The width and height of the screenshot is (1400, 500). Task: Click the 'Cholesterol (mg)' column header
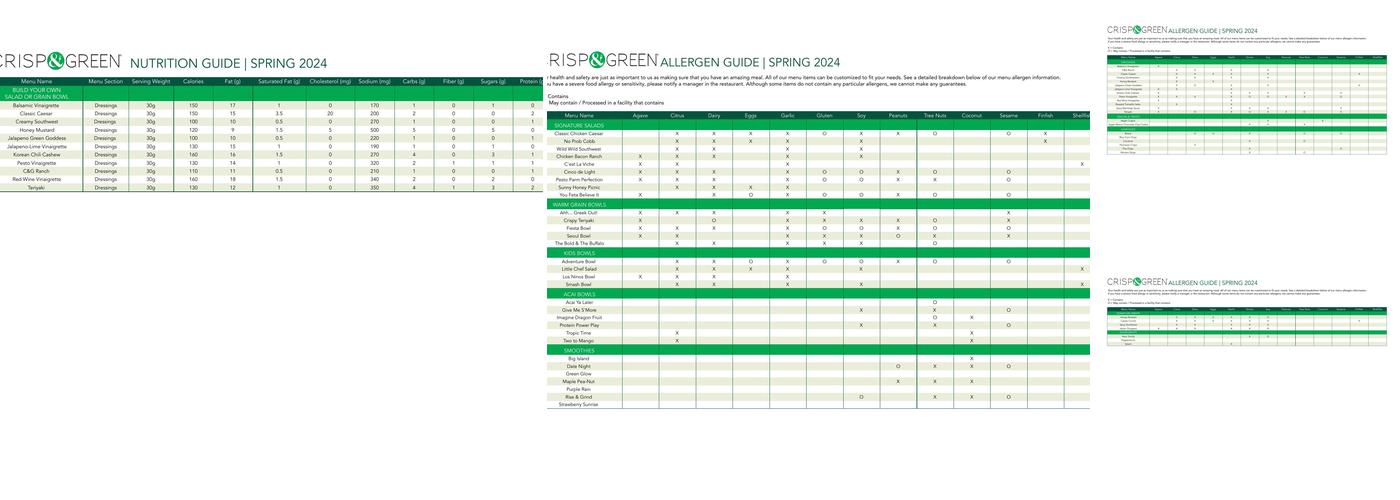pyautogui.click(x=330, y=81)
